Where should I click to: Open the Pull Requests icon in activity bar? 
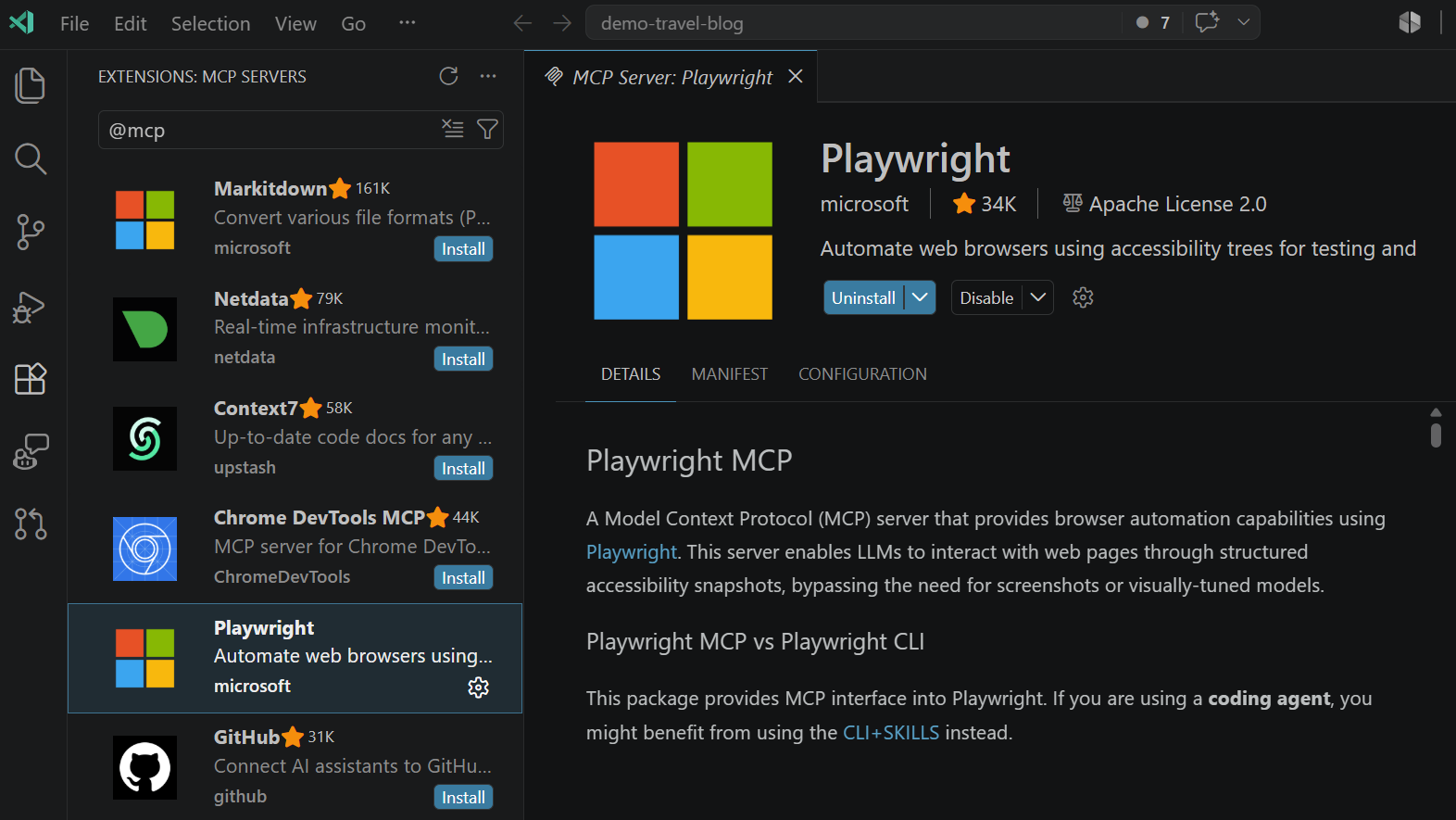[31, 524]
